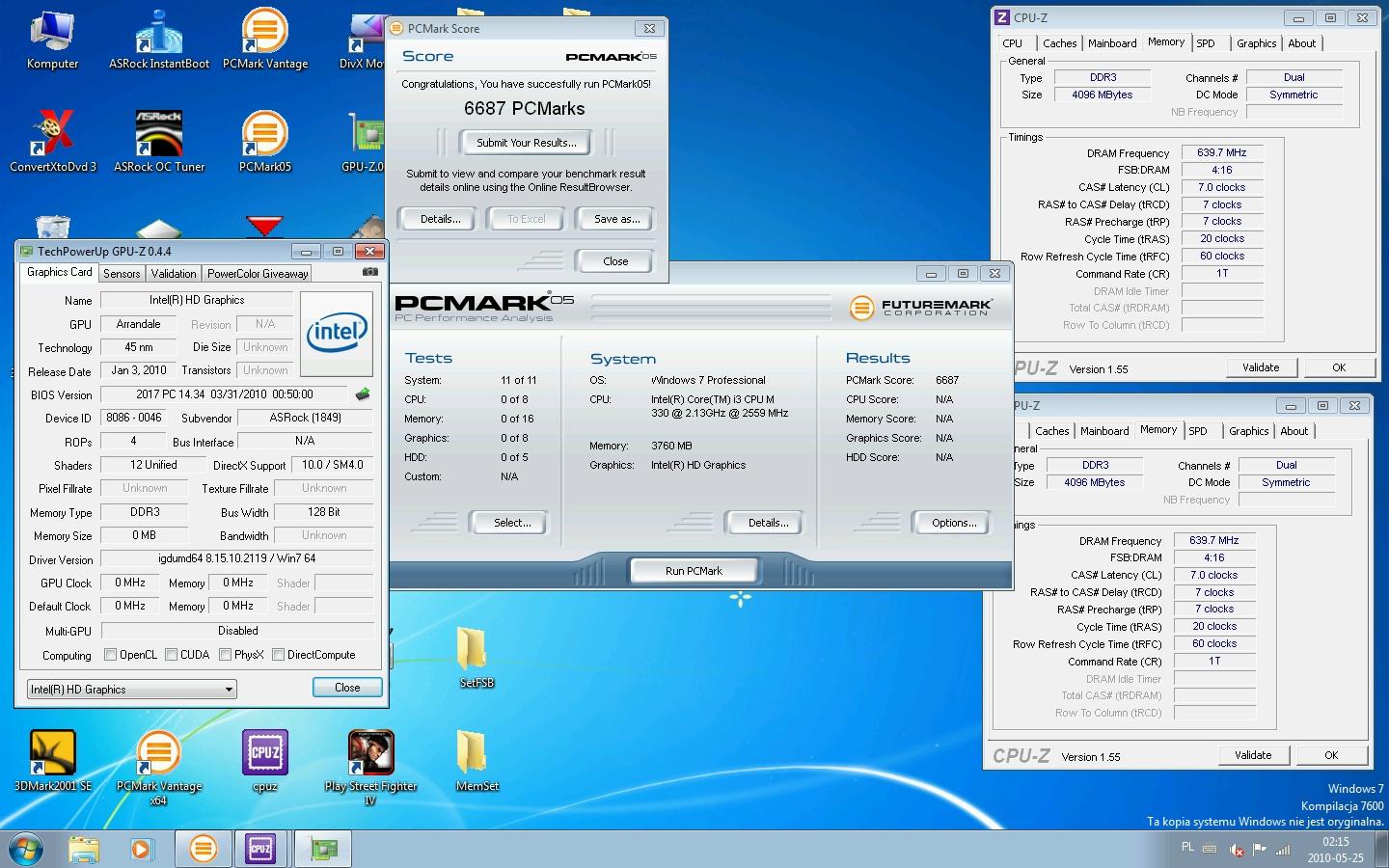Image resolution: width=1389 pixels, height=868 pixels.
Task: Switch to CPU-Z taskbar button
Action: (x=261, y=849)
